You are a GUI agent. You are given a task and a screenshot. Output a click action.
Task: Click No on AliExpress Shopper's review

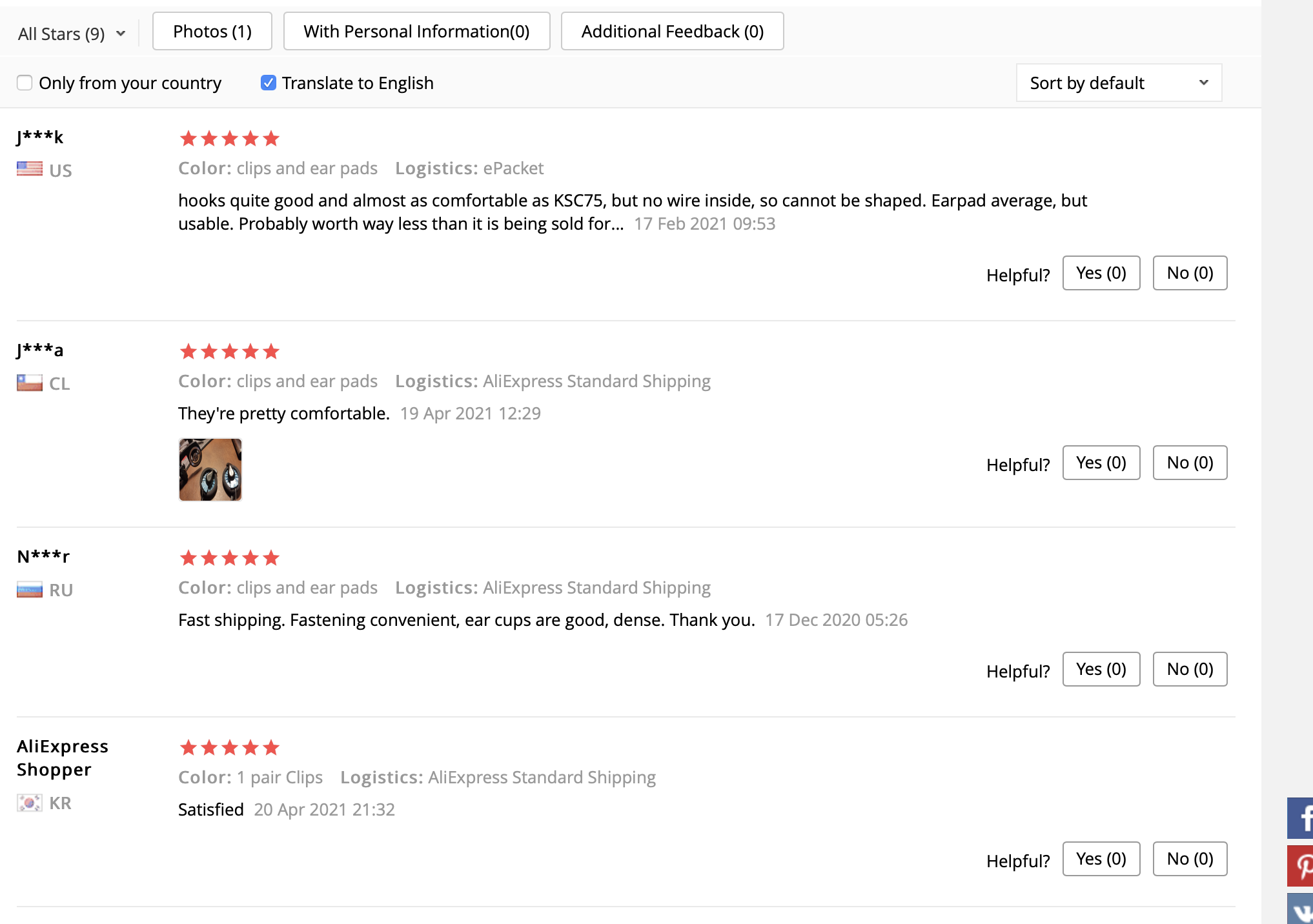coord(1189,859)
